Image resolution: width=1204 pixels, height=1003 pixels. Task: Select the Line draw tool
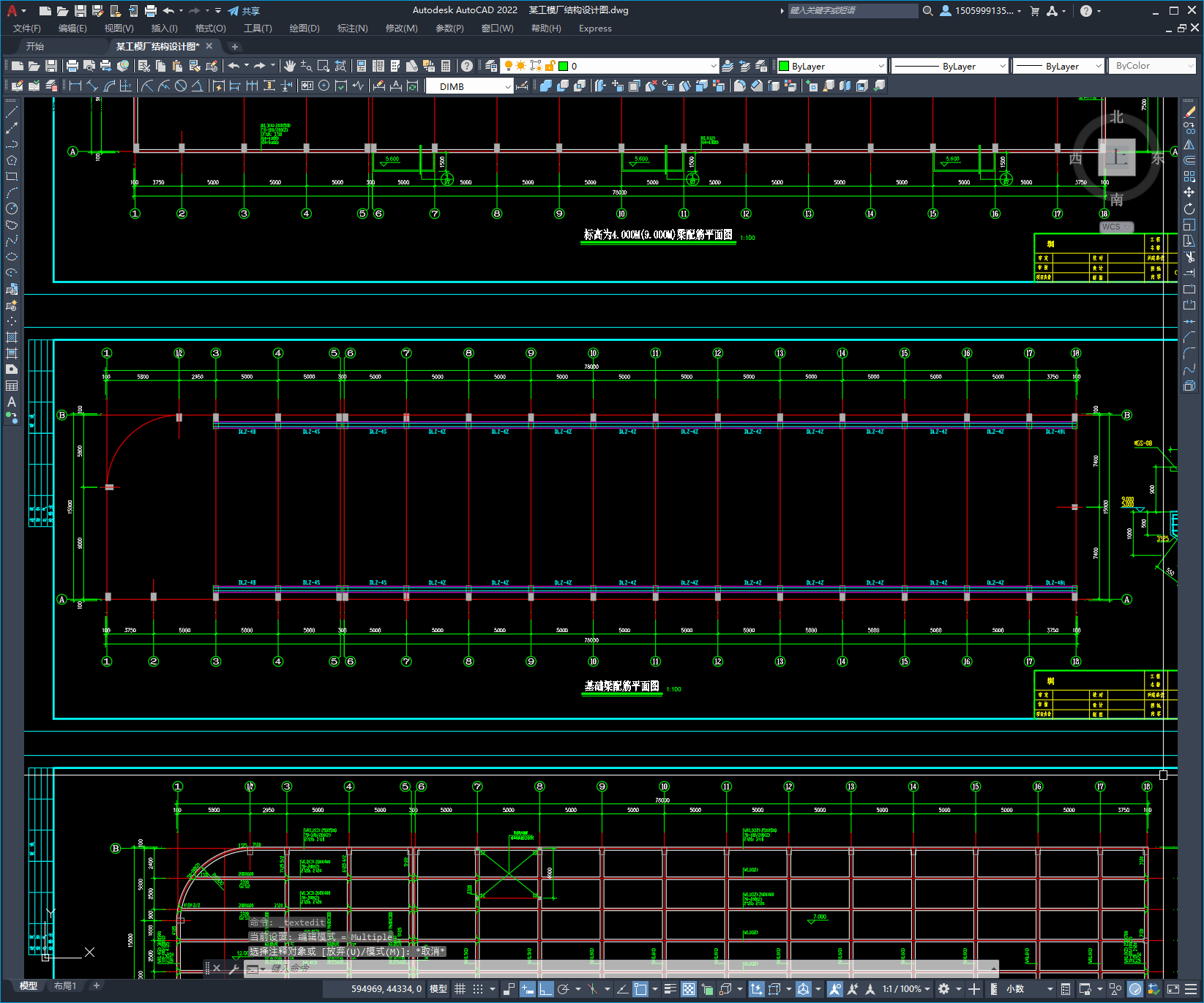point(12,112)
